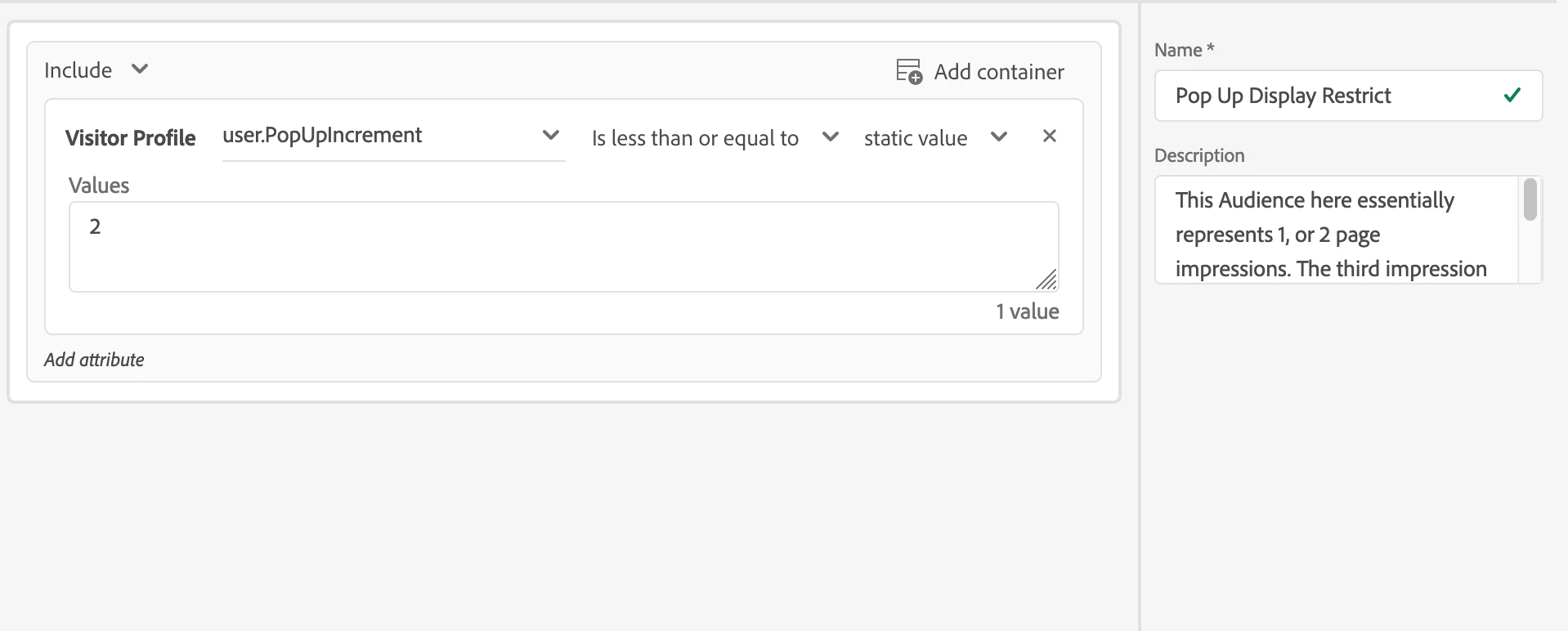Open the user.PopUpIncrement attribute dropdown
This screenshot has width=1568, height=631.
click(551, 136)
